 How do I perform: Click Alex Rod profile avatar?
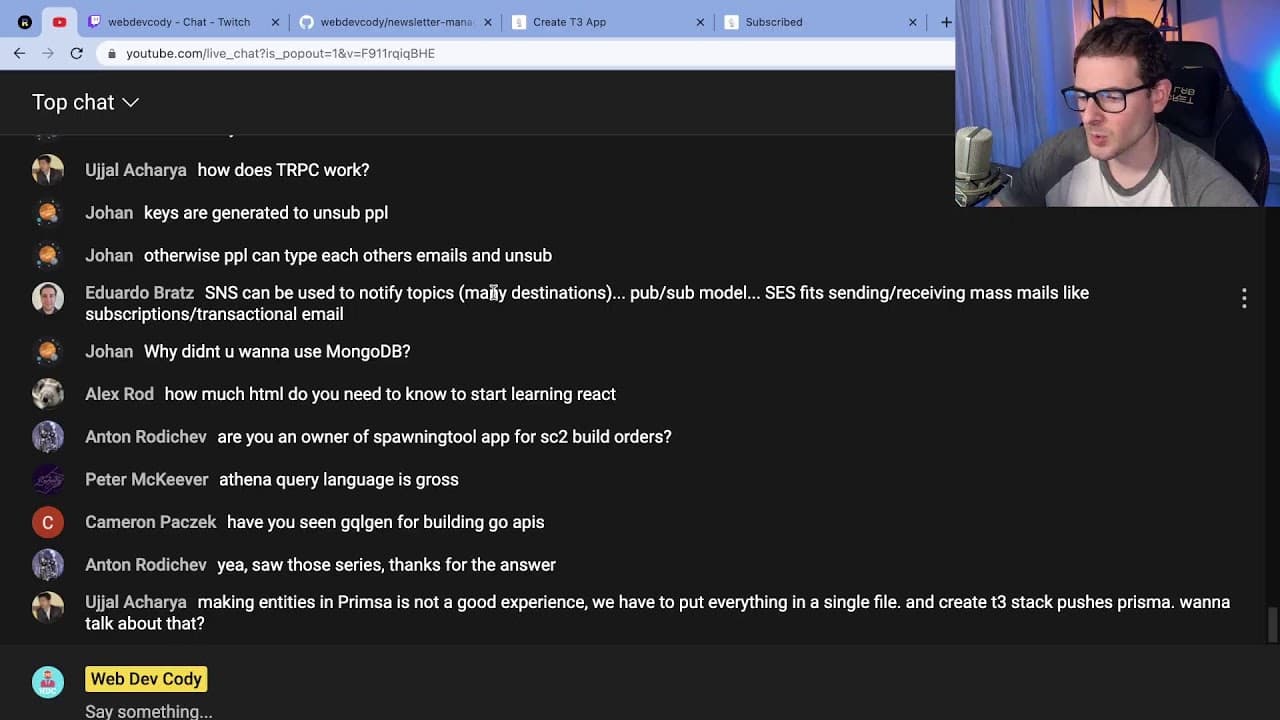(x=48, y=394)
